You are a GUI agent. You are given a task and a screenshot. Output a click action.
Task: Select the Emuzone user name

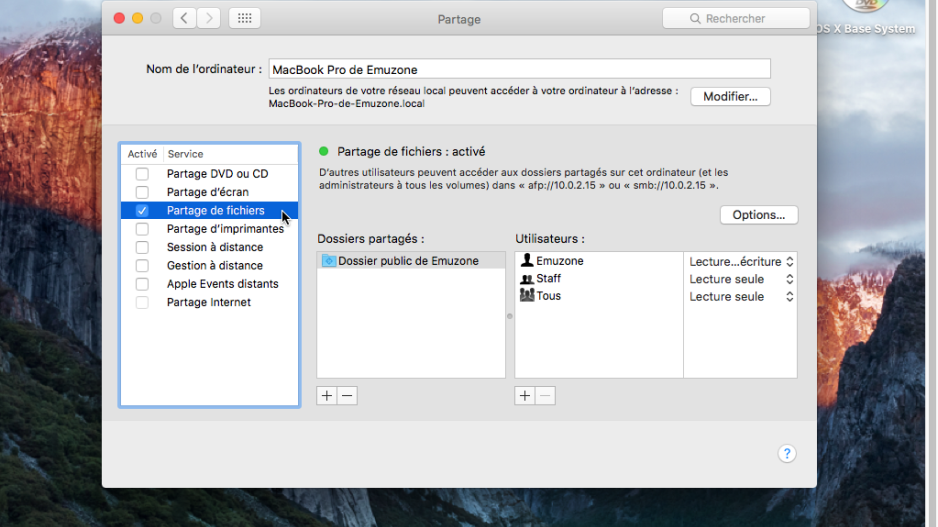559,261
